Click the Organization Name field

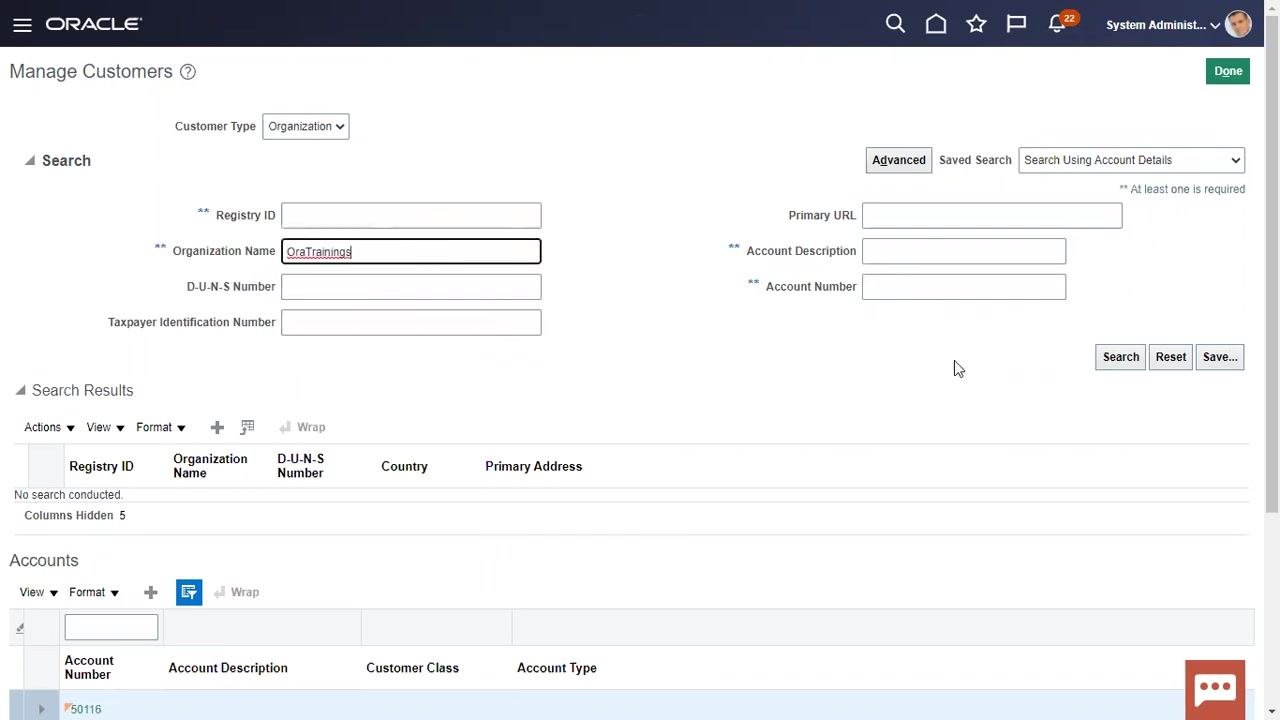click(411, 251)
